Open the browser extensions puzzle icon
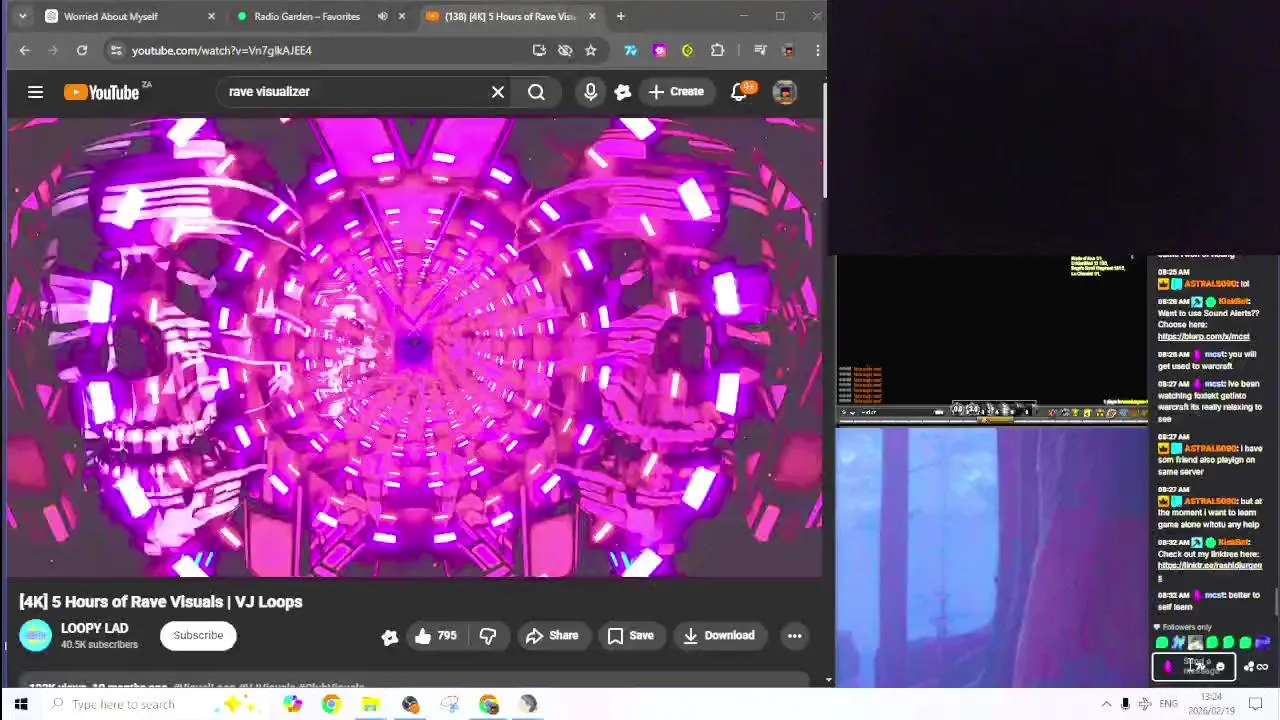Viewport: 1280px width, 720px height. coord(717,50)
